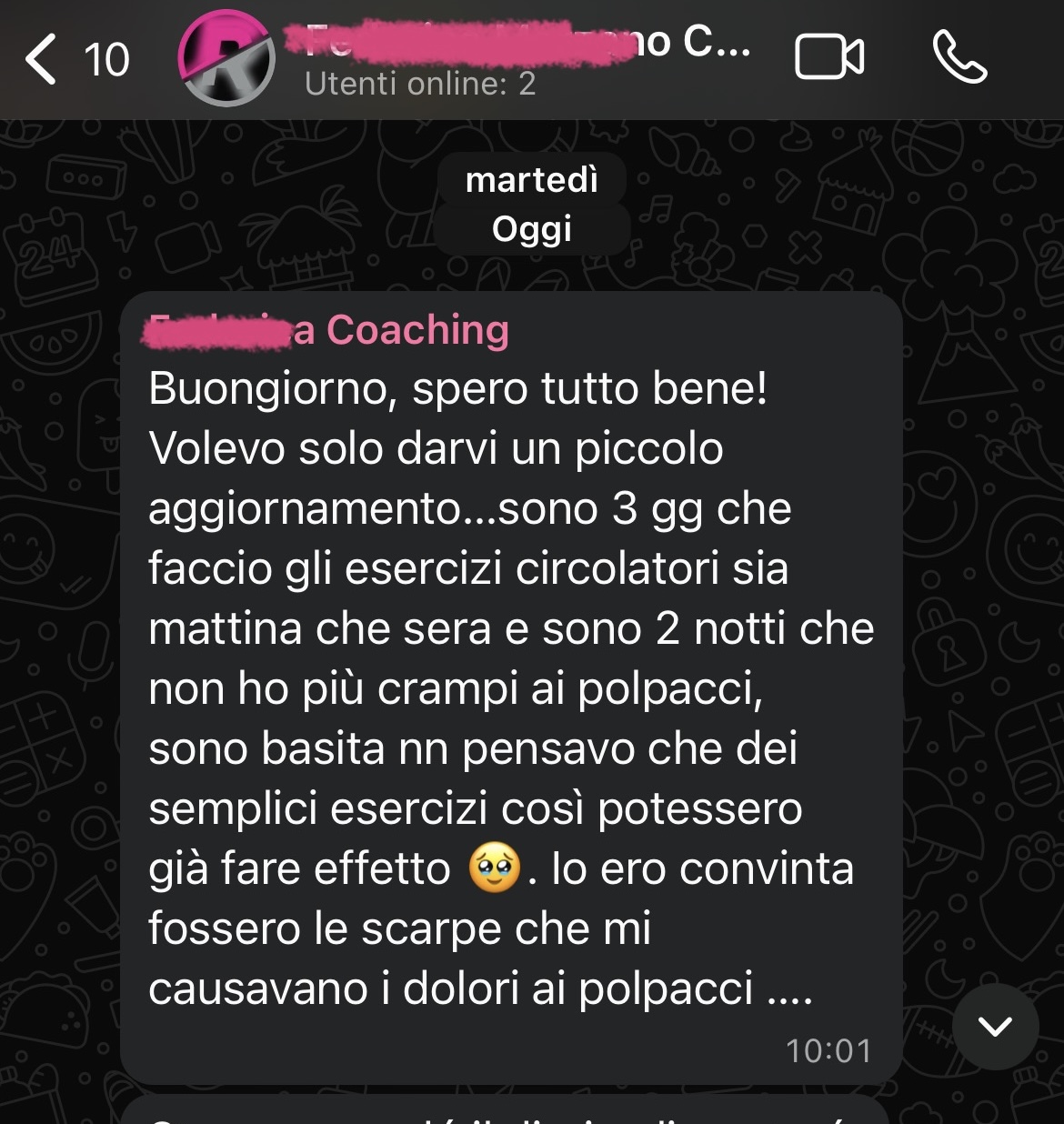Tap the "Utenti online: 2" subtitle
The height and width of the screenshot is (1124, 1064).
[420, 84]
